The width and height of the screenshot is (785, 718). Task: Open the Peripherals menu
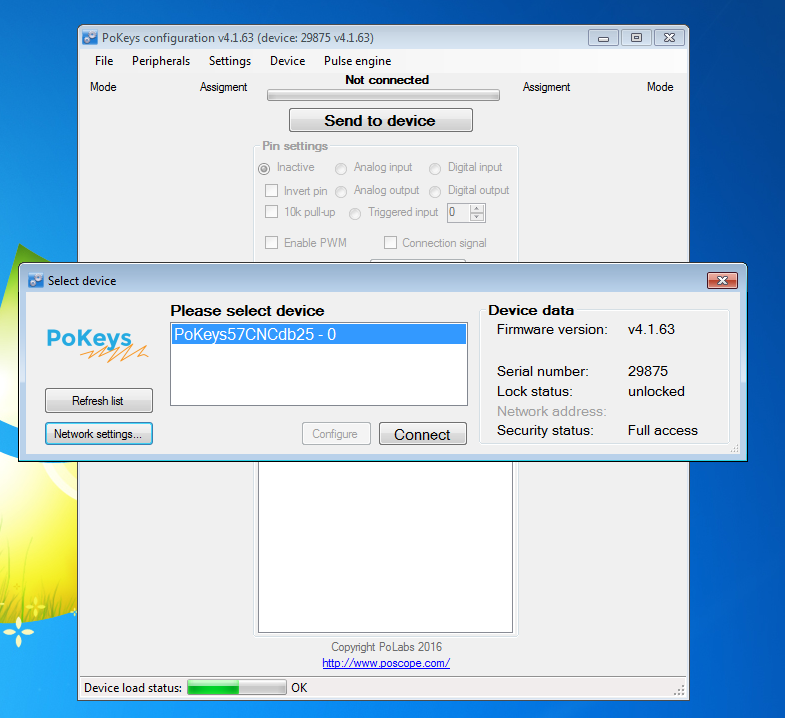click(x=161, y=61)
